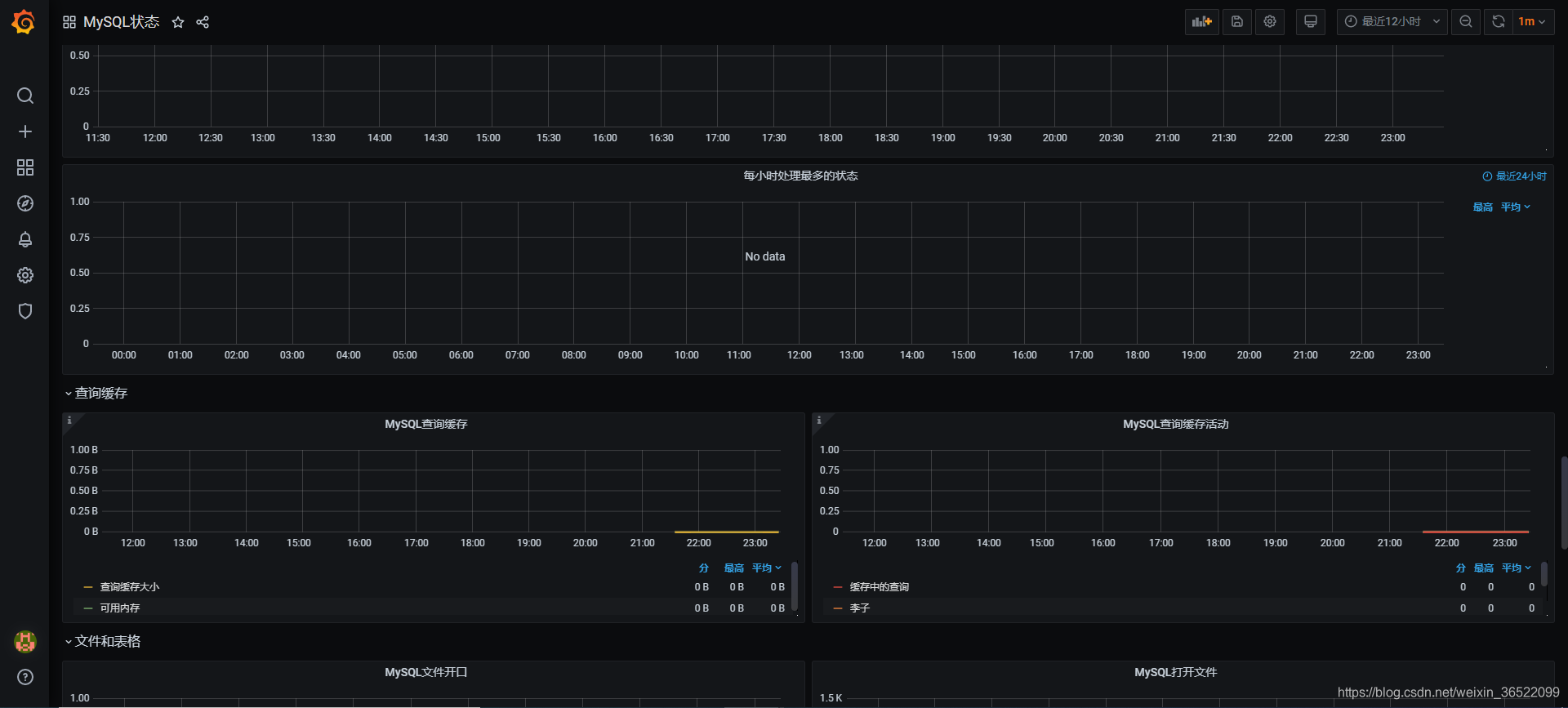Cycle view mode with the monitor icon
This screenshot has height=708, width=1568.
coord(1311,22)
